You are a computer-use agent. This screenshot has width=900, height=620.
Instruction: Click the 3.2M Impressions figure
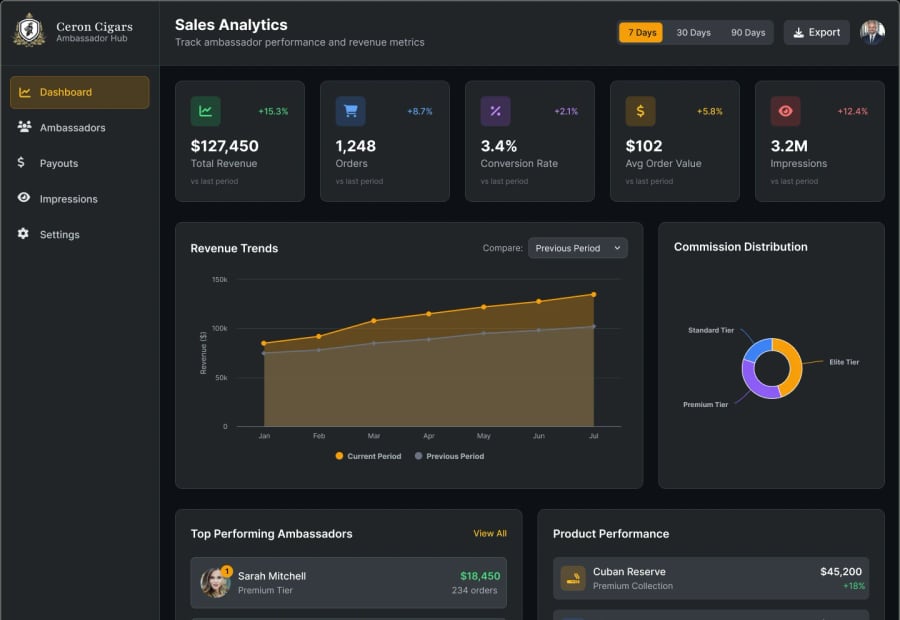[x=789, y=146]
